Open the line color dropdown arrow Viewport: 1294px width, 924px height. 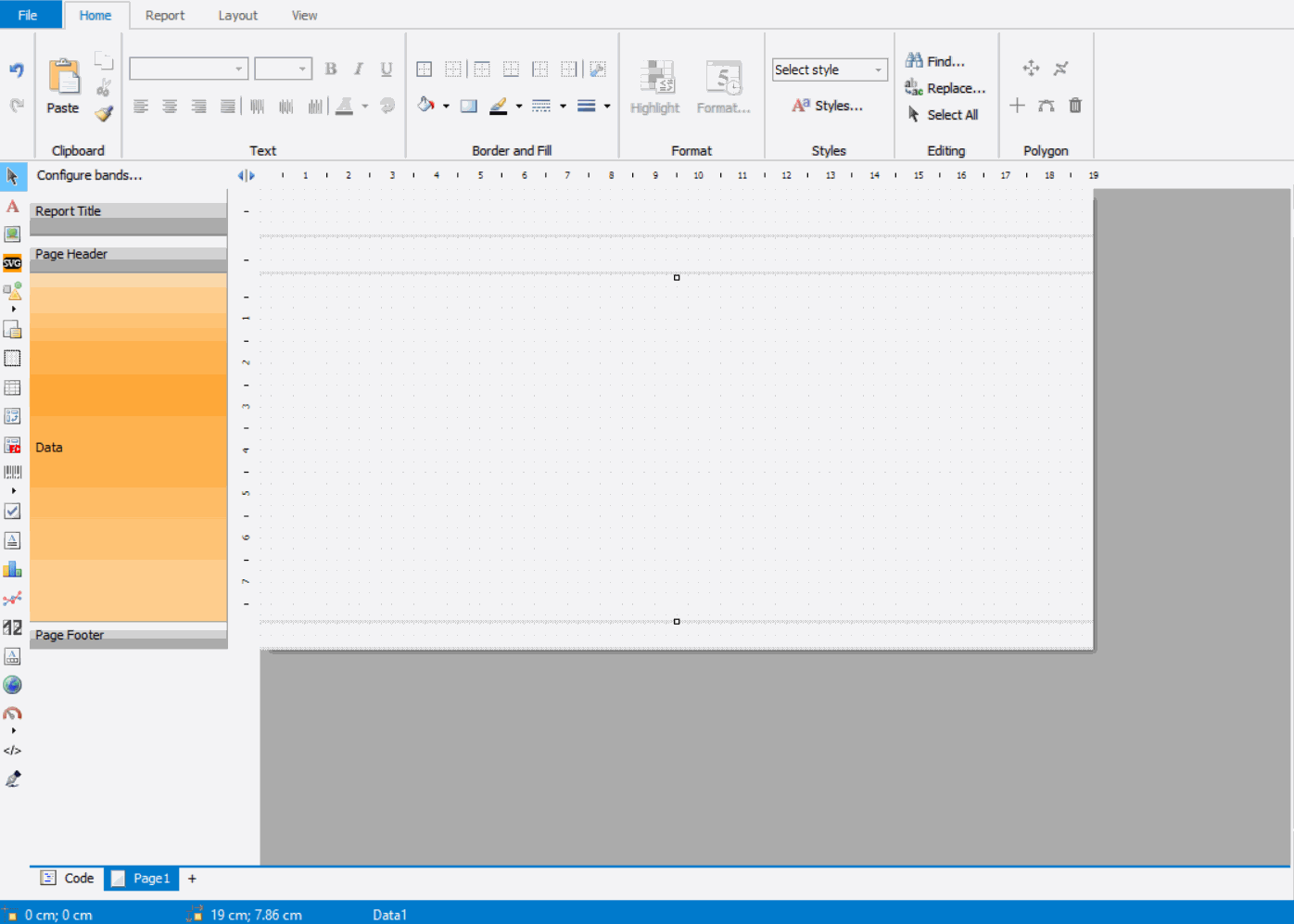tap(518, 106)
